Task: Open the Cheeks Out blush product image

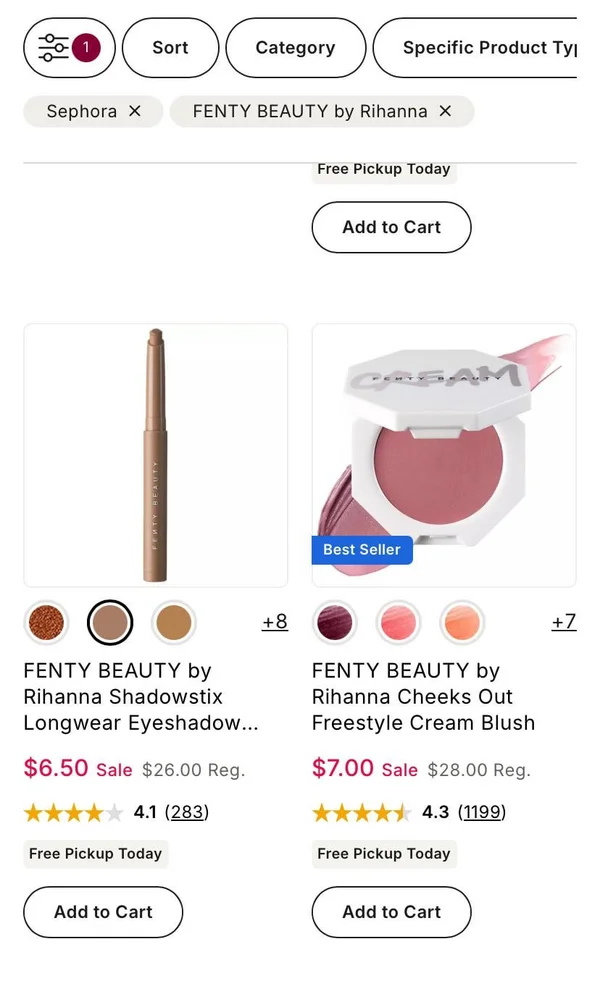Action: [444, 450]
